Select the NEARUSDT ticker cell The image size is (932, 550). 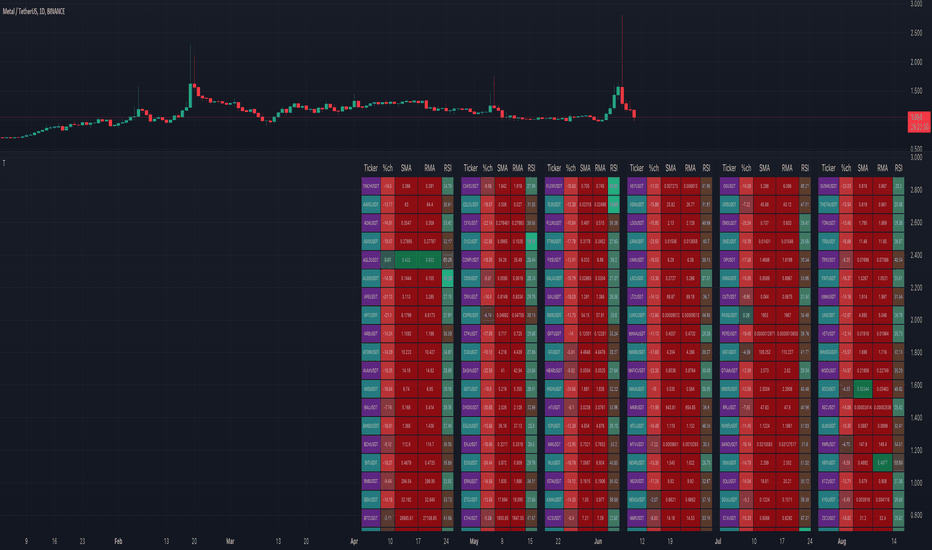(637, 463)
